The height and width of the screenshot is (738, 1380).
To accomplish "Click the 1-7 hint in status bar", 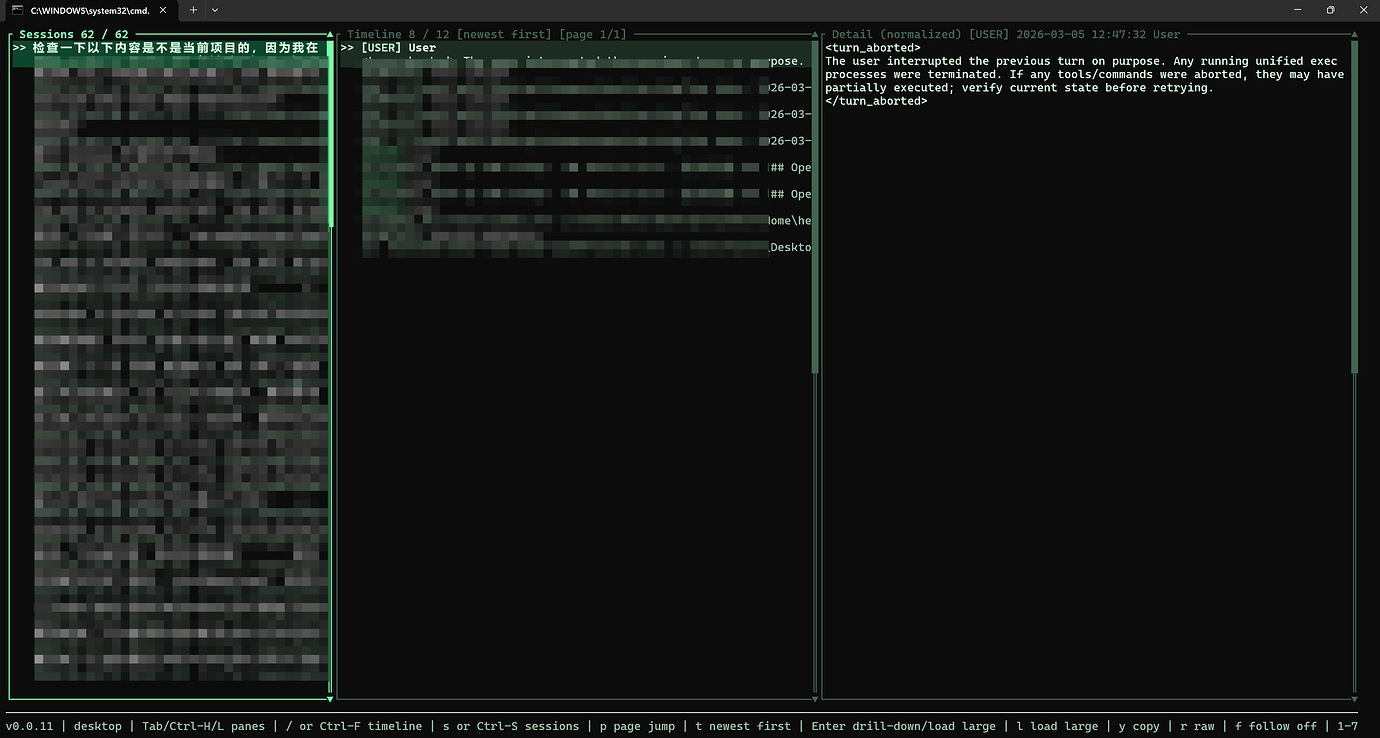I will (x=1348, y=726).
